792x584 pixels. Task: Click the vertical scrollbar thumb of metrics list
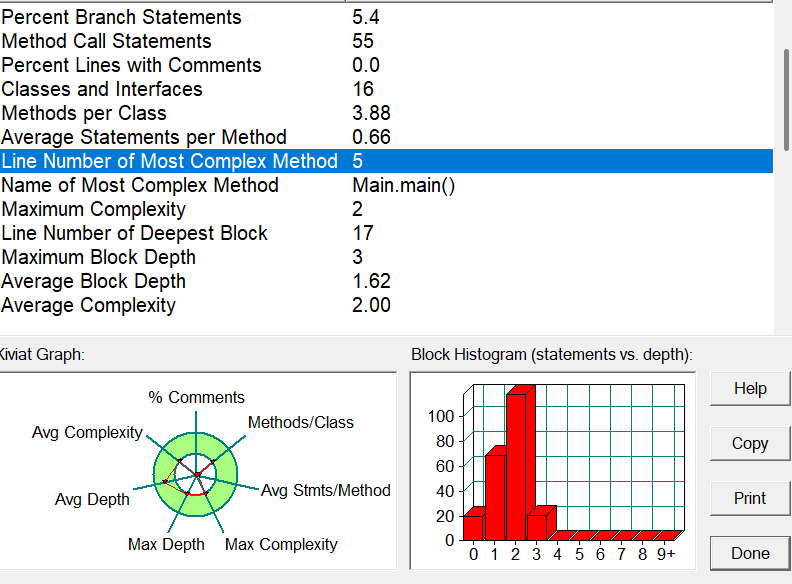tap(786, 100)
